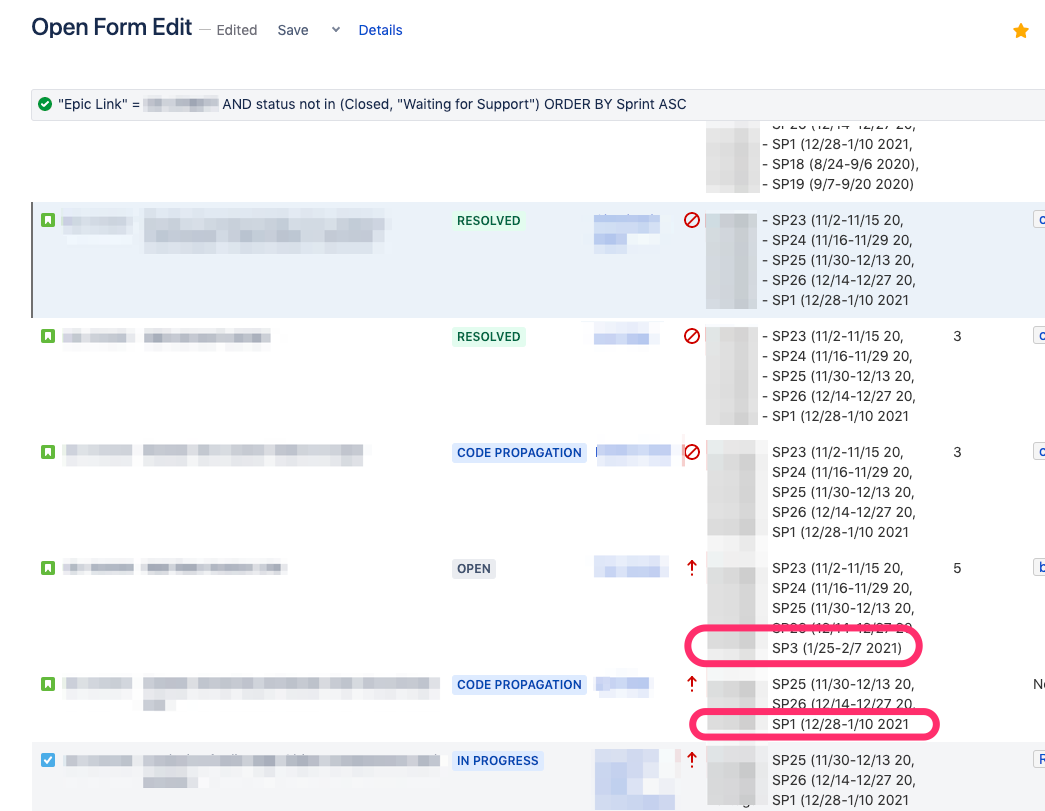This screenshot has width=1045, height=811.
Task: Click the green valid-query check icon
Action: [x=45, y=104]
